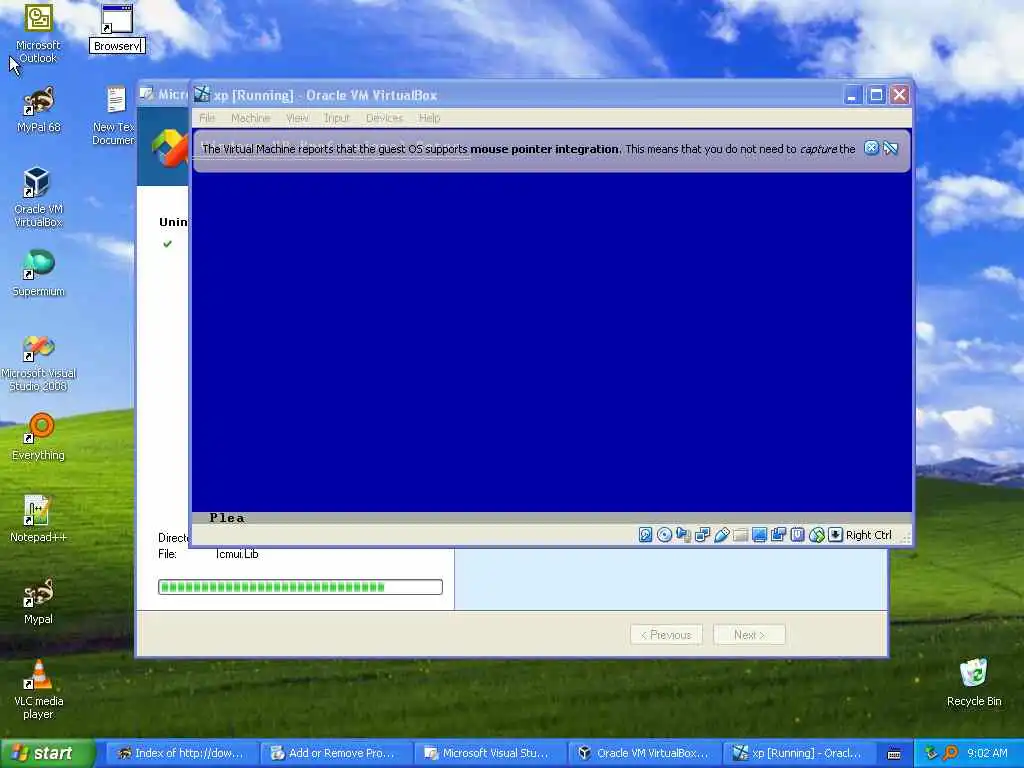Click the lcmui.Lib file name text
Screen dimensions: 1024x768
(236, 554)
